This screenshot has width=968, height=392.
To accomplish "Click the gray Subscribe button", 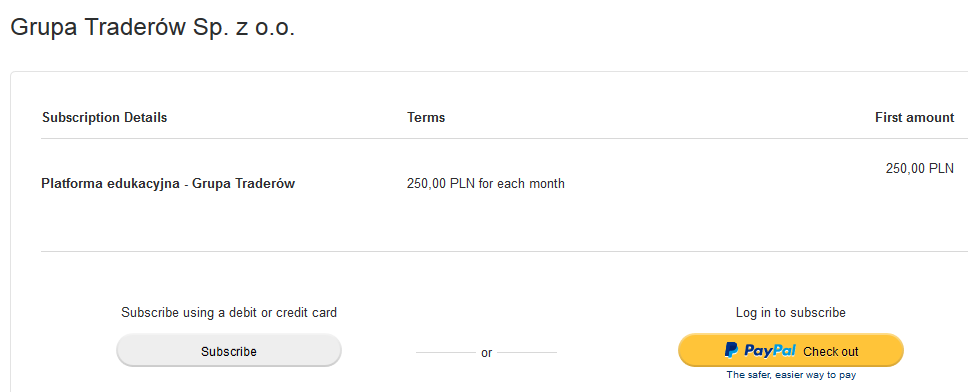I will [229, 351].
